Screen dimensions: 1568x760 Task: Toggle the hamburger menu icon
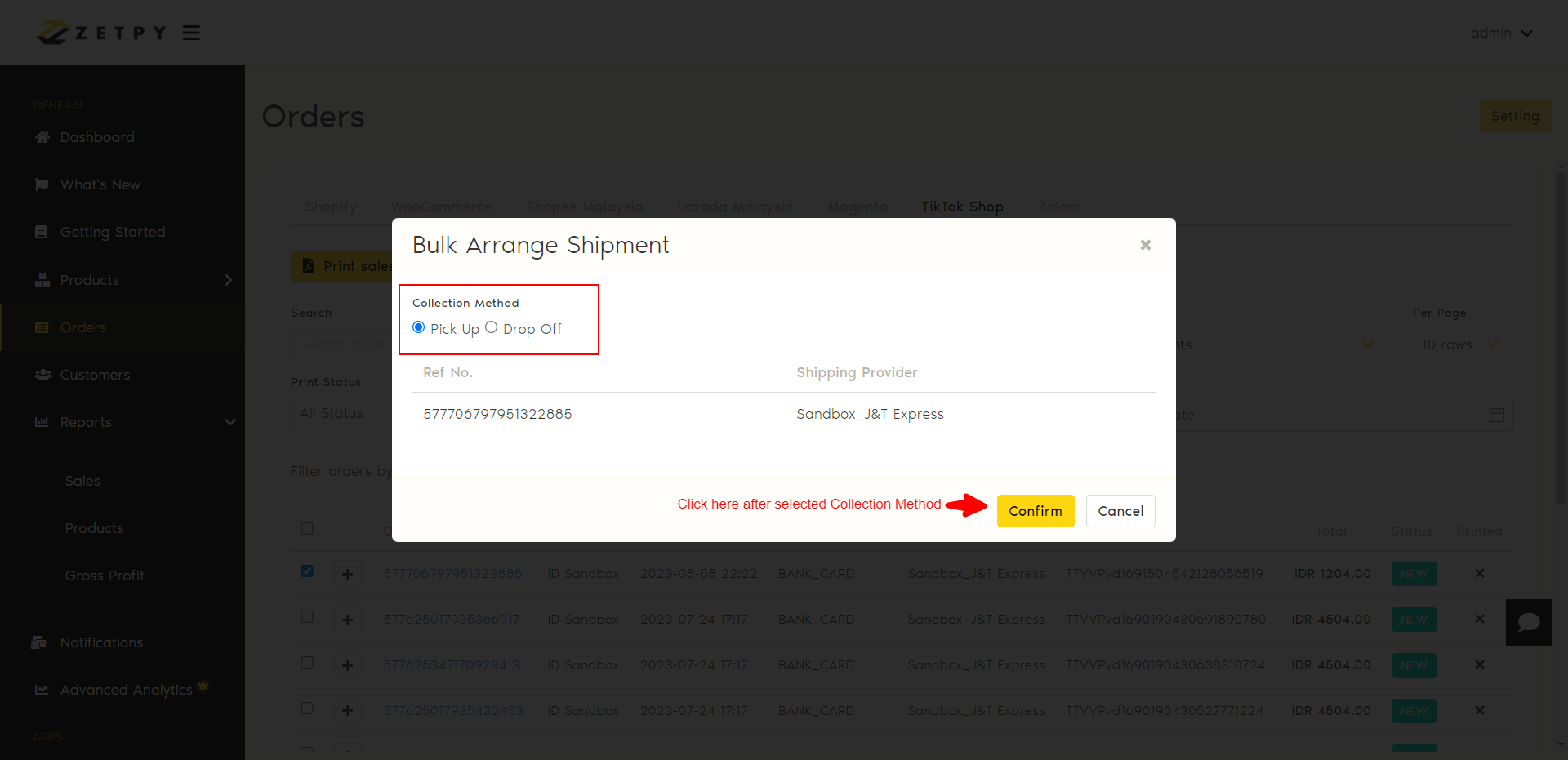click(191, 33)
